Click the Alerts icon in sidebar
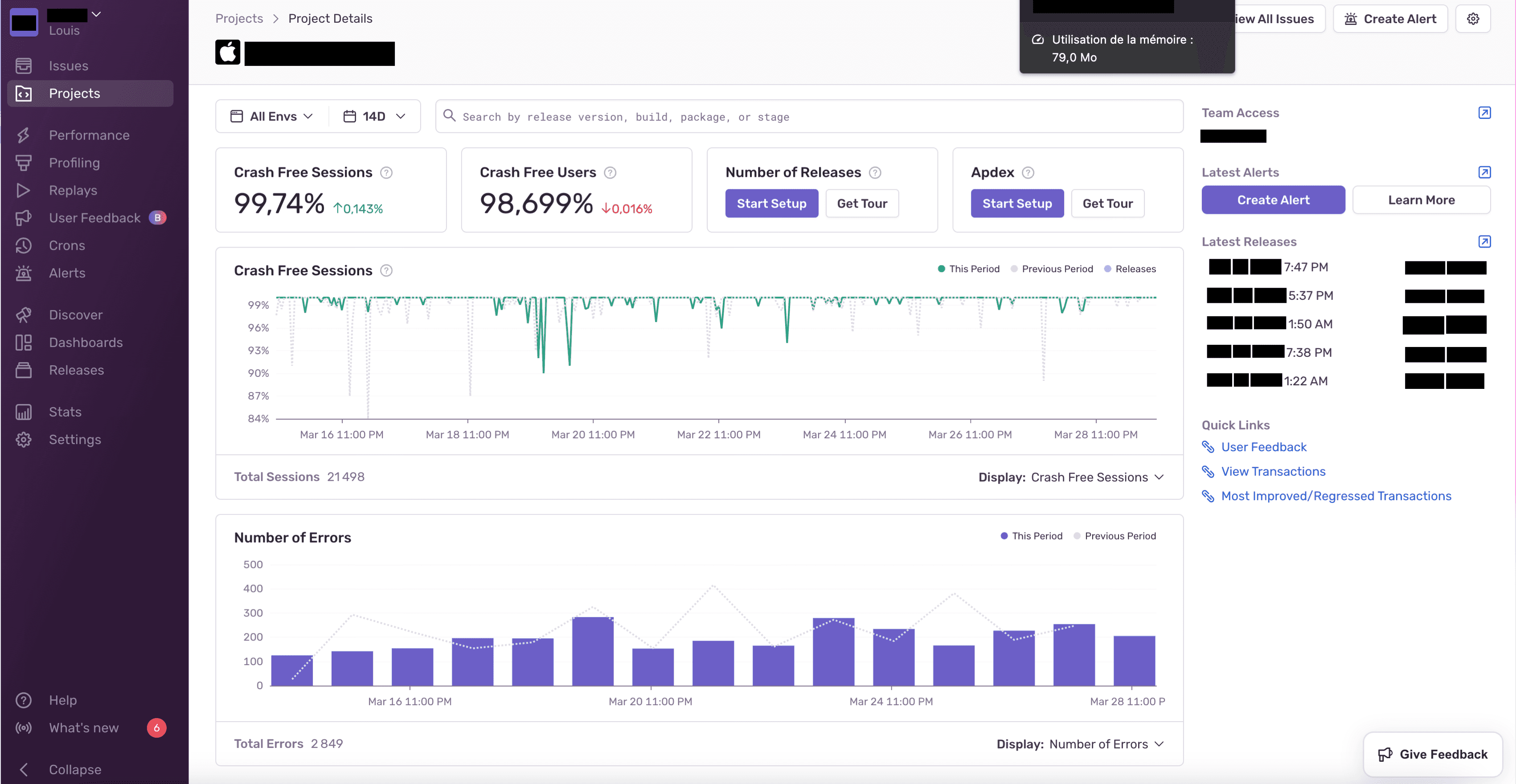Screen dimensions: 1516x784 [x=25, y=272]
